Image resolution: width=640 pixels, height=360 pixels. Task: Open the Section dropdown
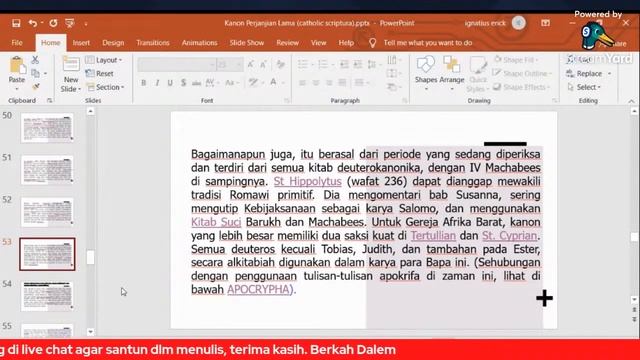coord(105,87)
